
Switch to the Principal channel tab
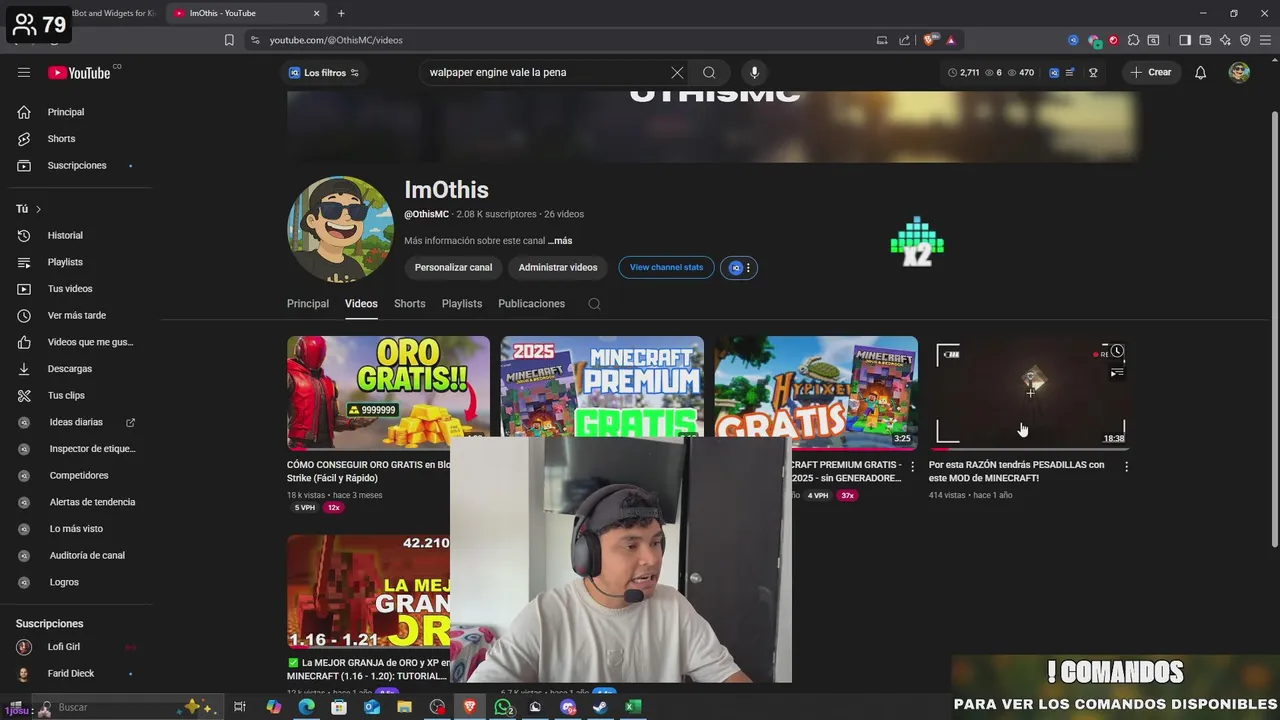coord(308,304)
